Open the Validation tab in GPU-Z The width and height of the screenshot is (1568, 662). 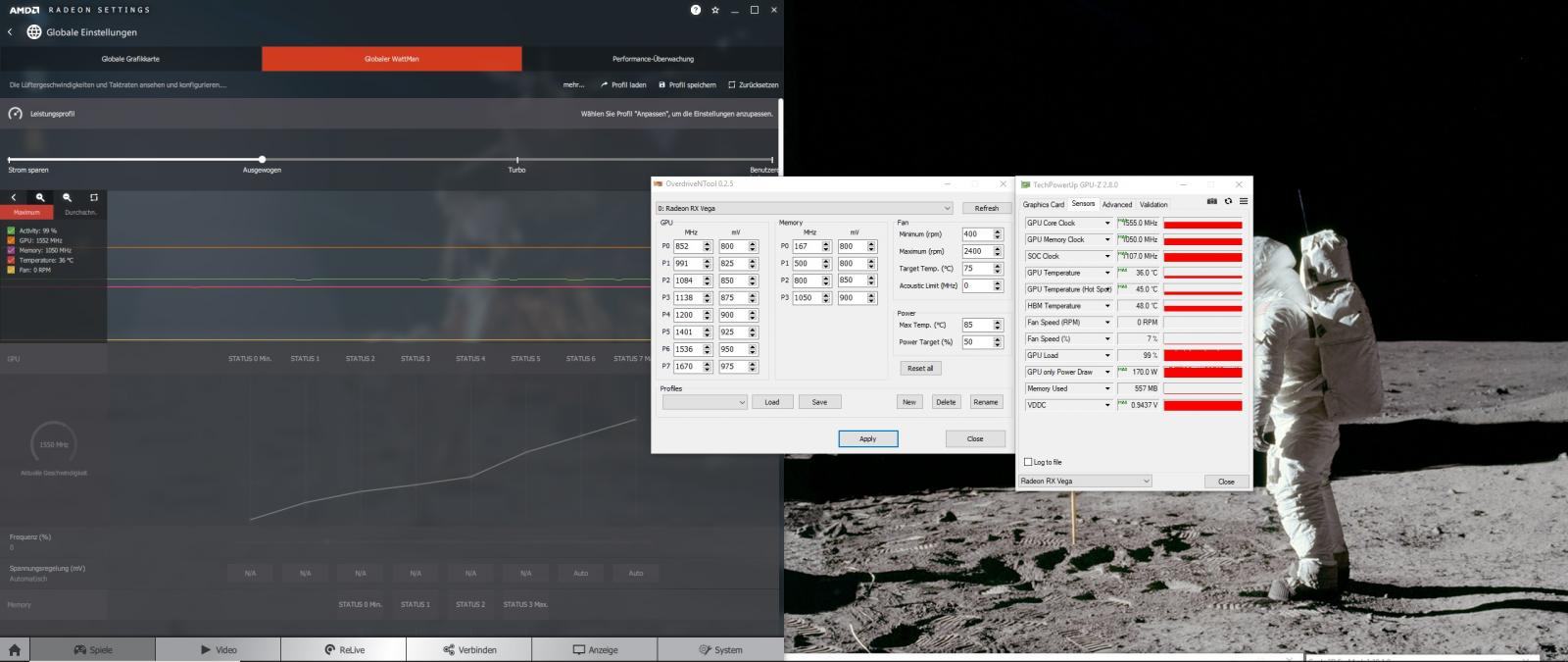coord(1153,205)
